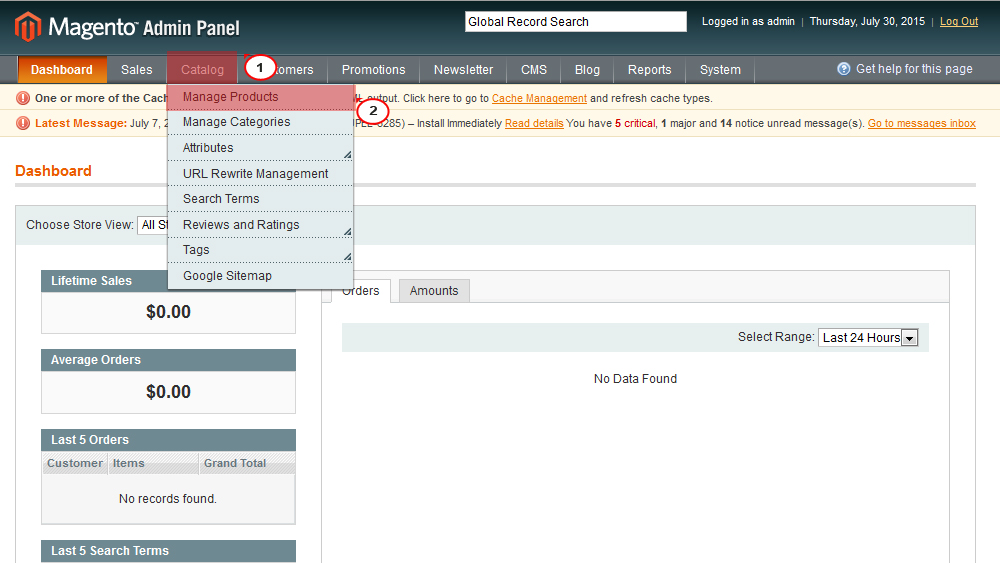This screenshot has width=1000, height=563.
Task: Expand the Tags submenu
Action: point(260,250)
